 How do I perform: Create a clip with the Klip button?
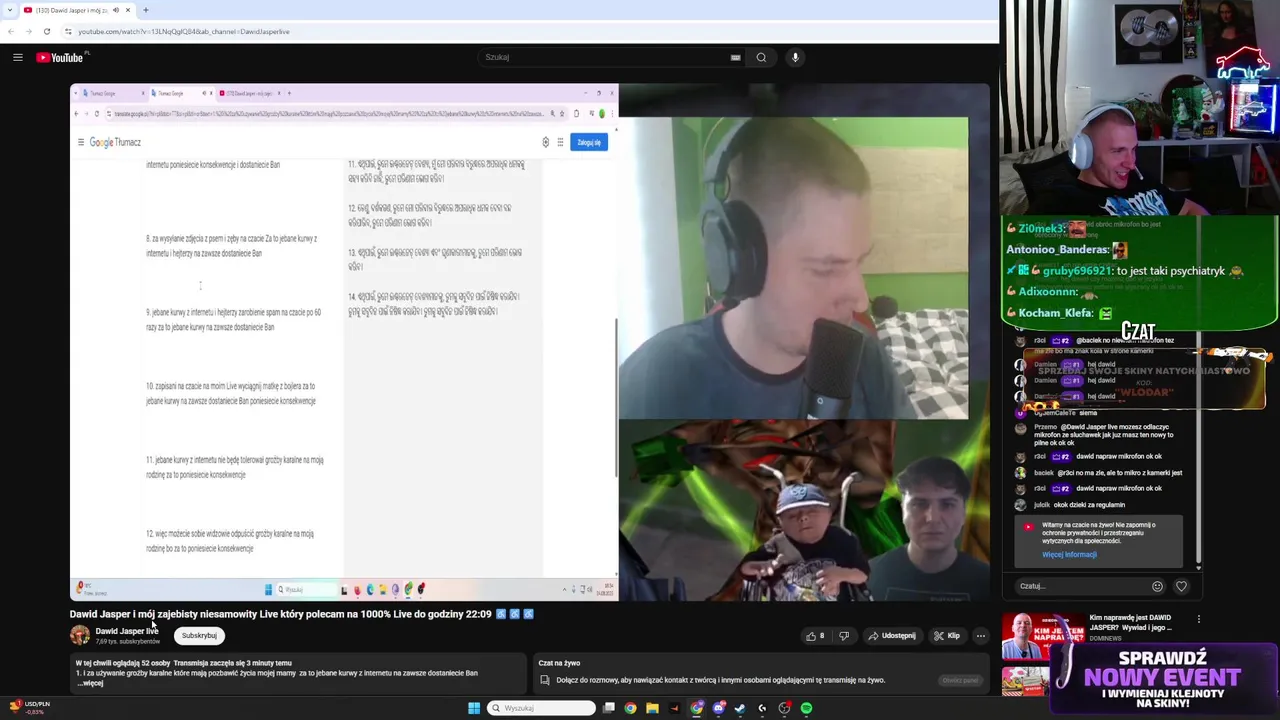coord(947,636)
